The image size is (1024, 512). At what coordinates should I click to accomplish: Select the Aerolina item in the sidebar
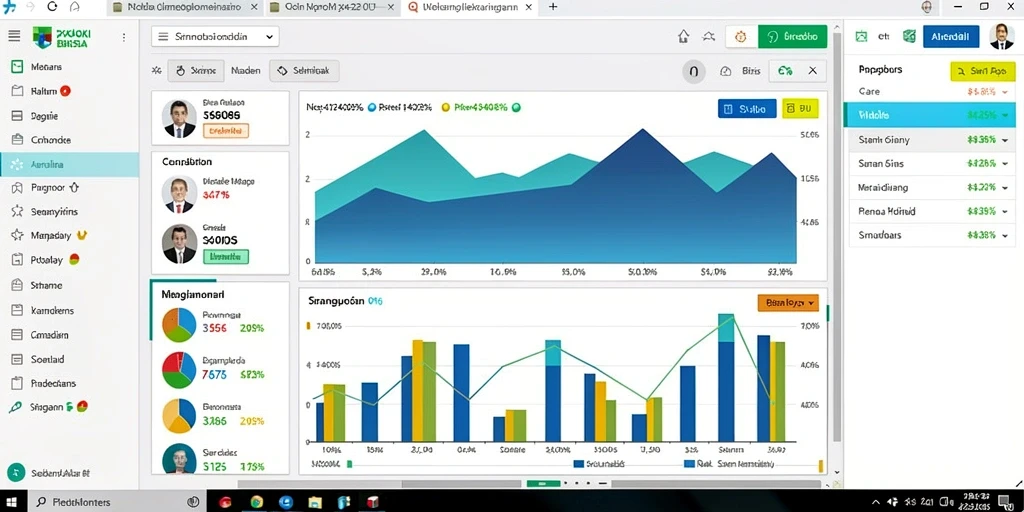(x=69, y=165)
